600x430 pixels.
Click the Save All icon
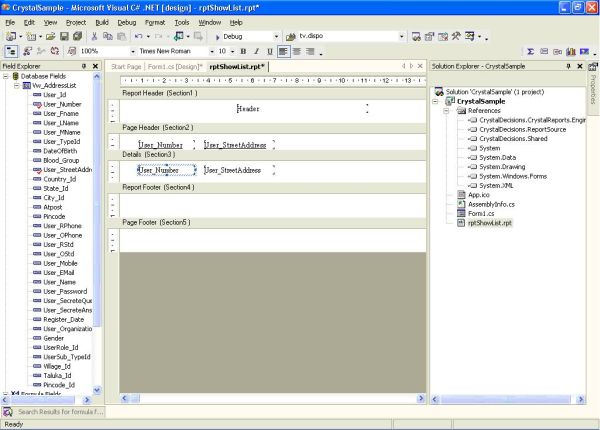coord(78,36)
